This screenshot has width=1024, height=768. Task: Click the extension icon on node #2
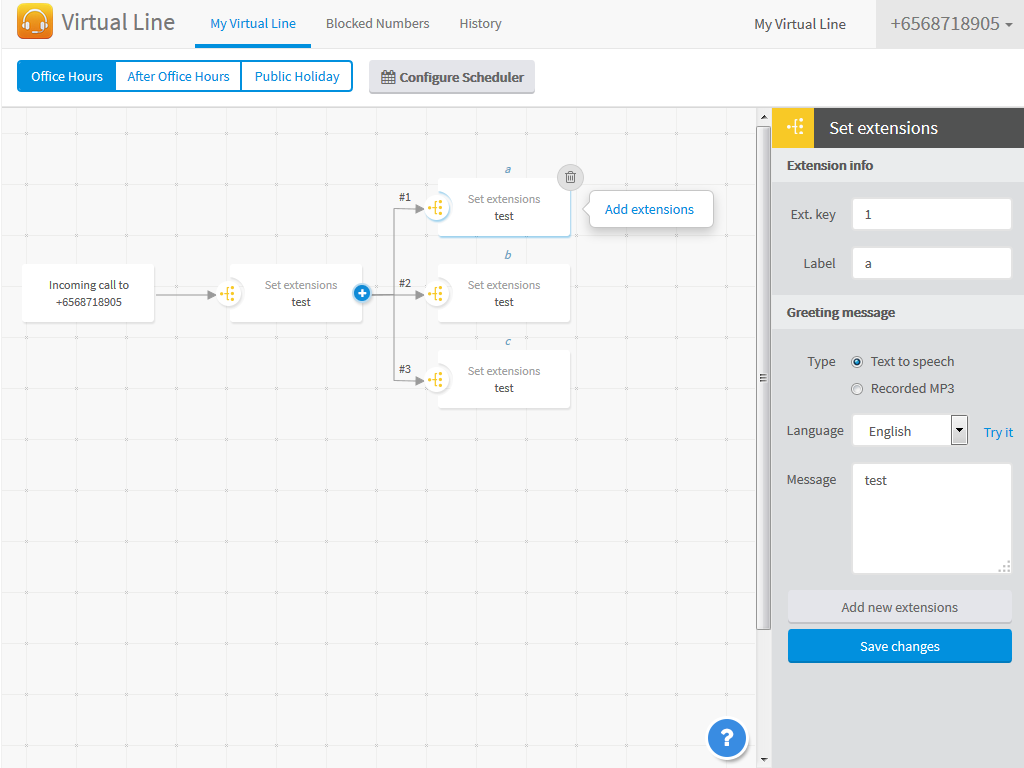[x=435, y=294]
